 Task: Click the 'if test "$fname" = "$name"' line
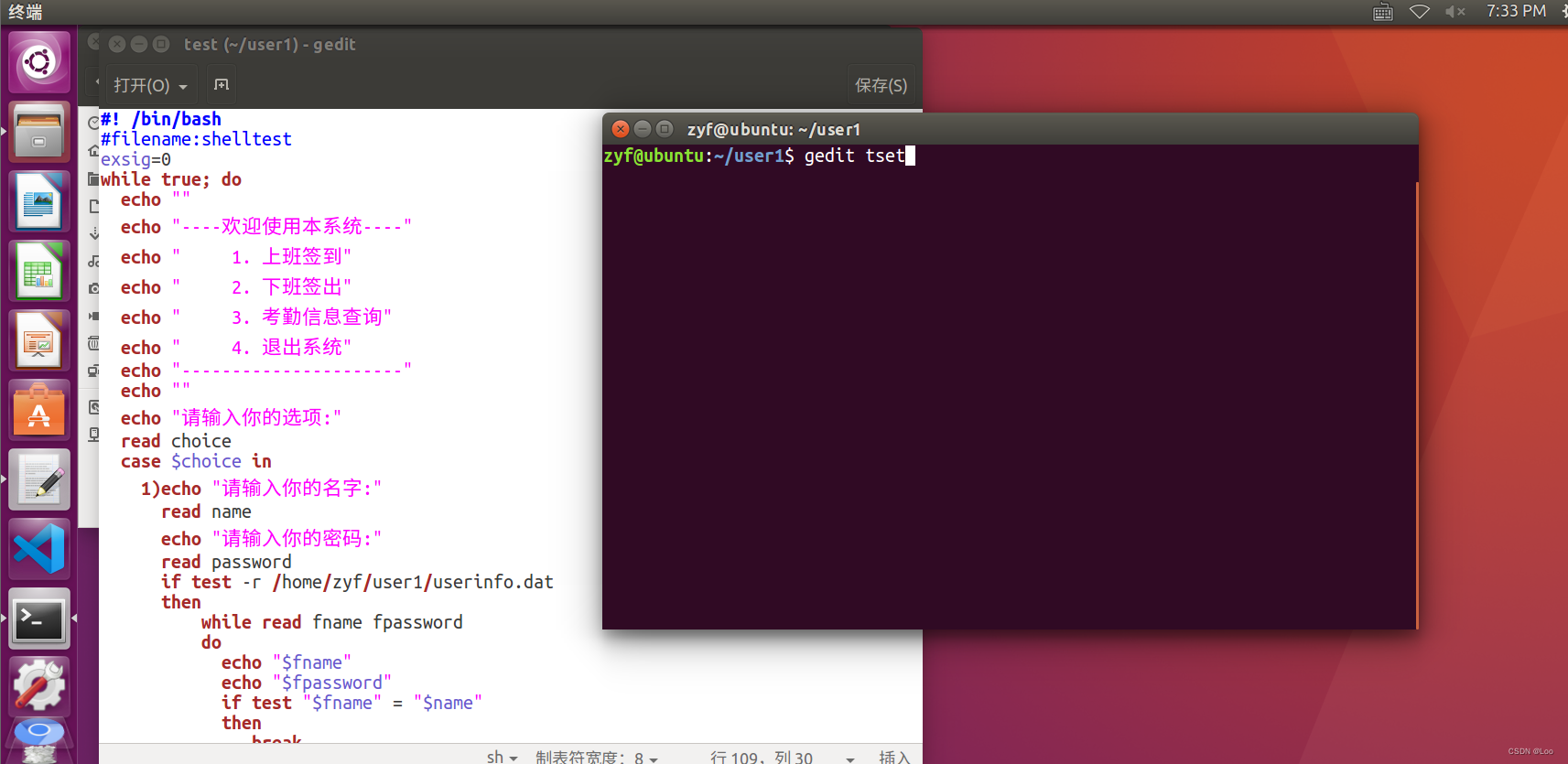point(352,703)
